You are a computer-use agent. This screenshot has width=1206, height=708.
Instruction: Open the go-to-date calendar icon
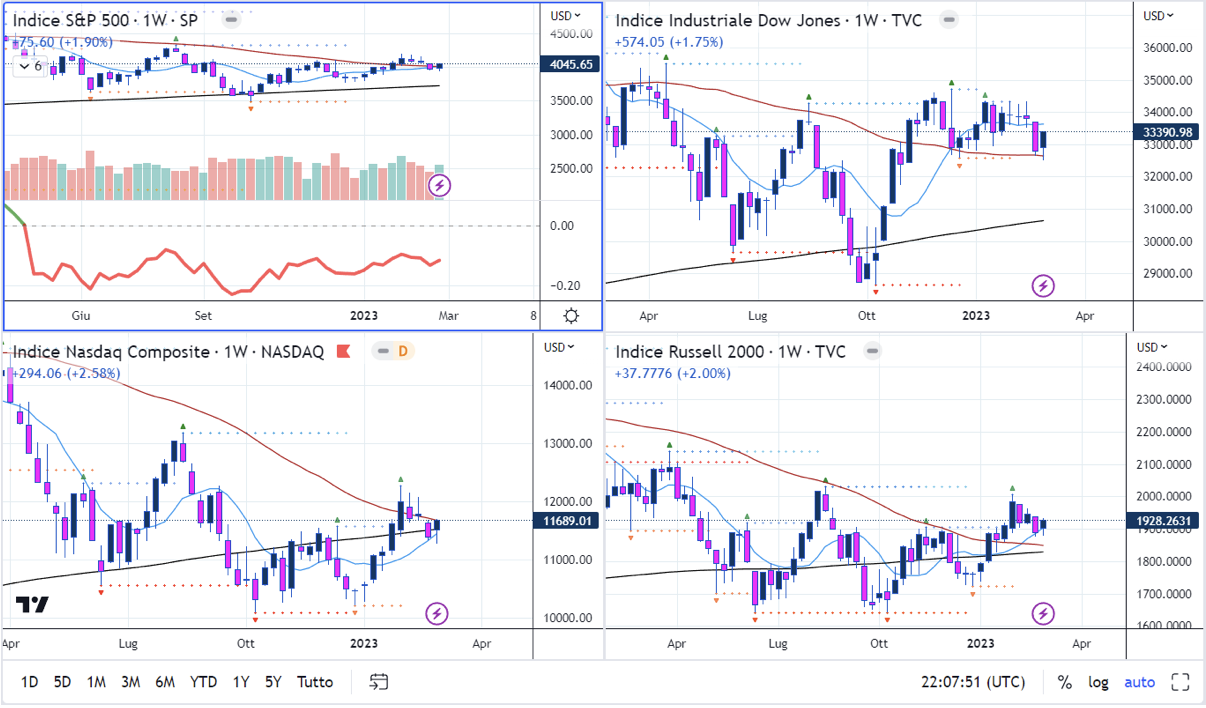point(378,682)
